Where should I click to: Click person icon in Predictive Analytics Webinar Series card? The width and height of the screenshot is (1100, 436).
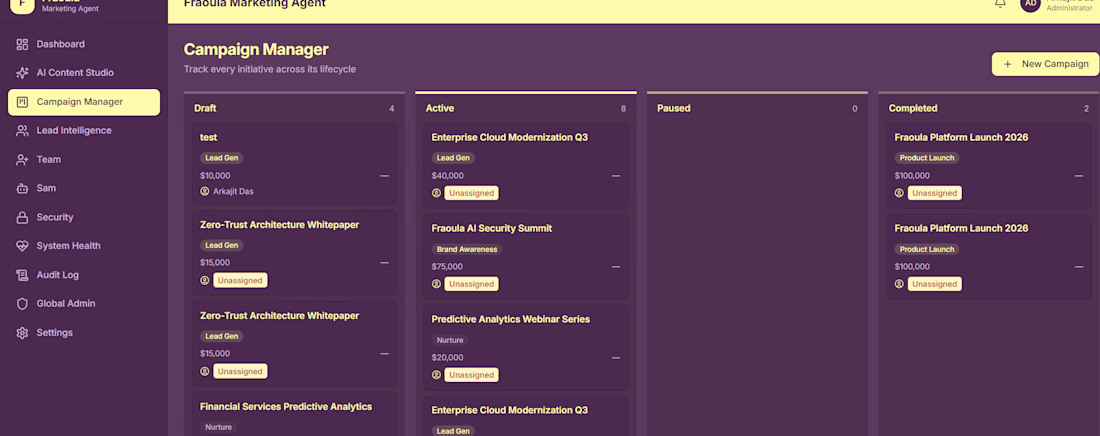436,375
